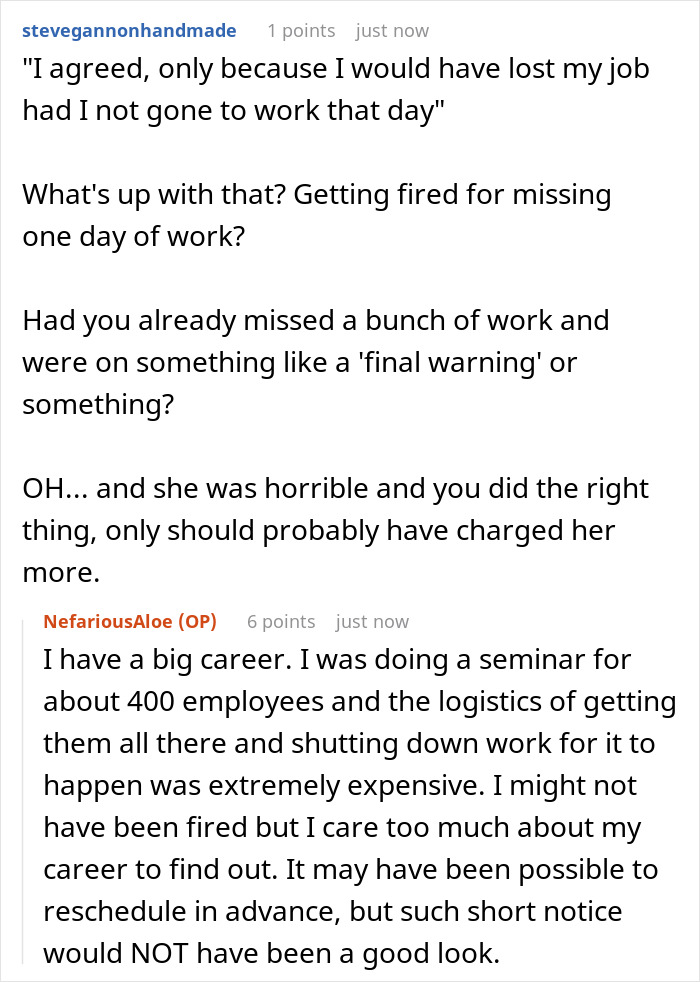Click the "6 points" score on the reply
700x982 pixels.
[281, 621]
